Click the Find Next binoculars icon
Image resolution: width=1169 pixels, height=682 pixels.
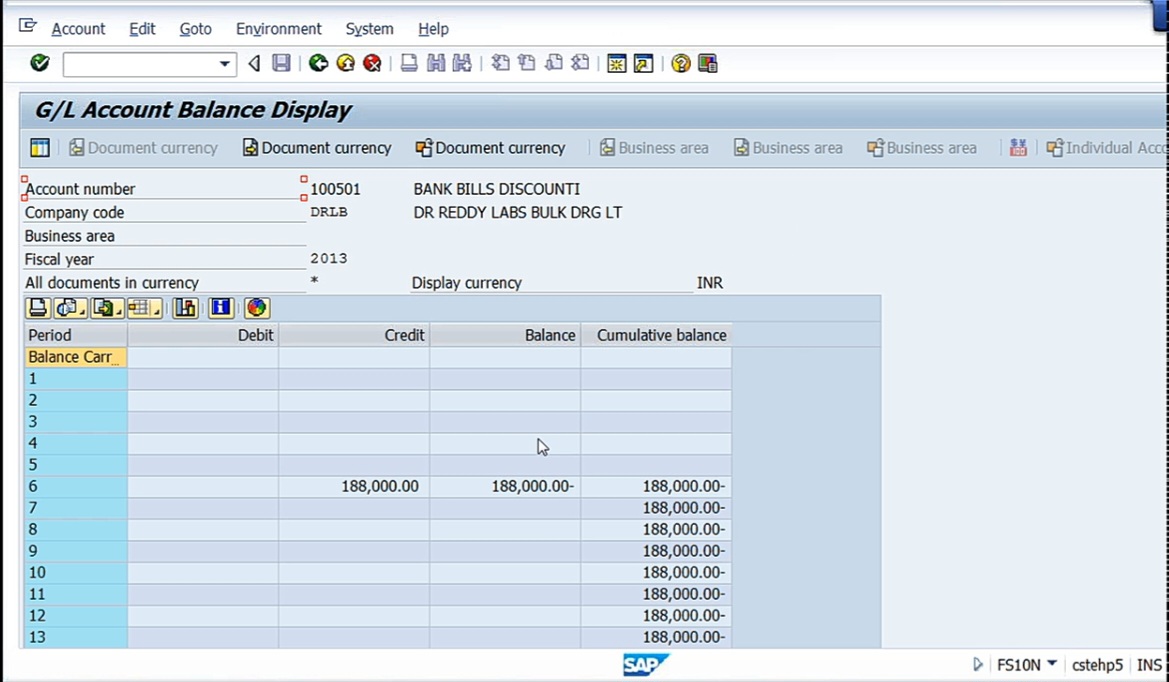(x=462, y=63)
